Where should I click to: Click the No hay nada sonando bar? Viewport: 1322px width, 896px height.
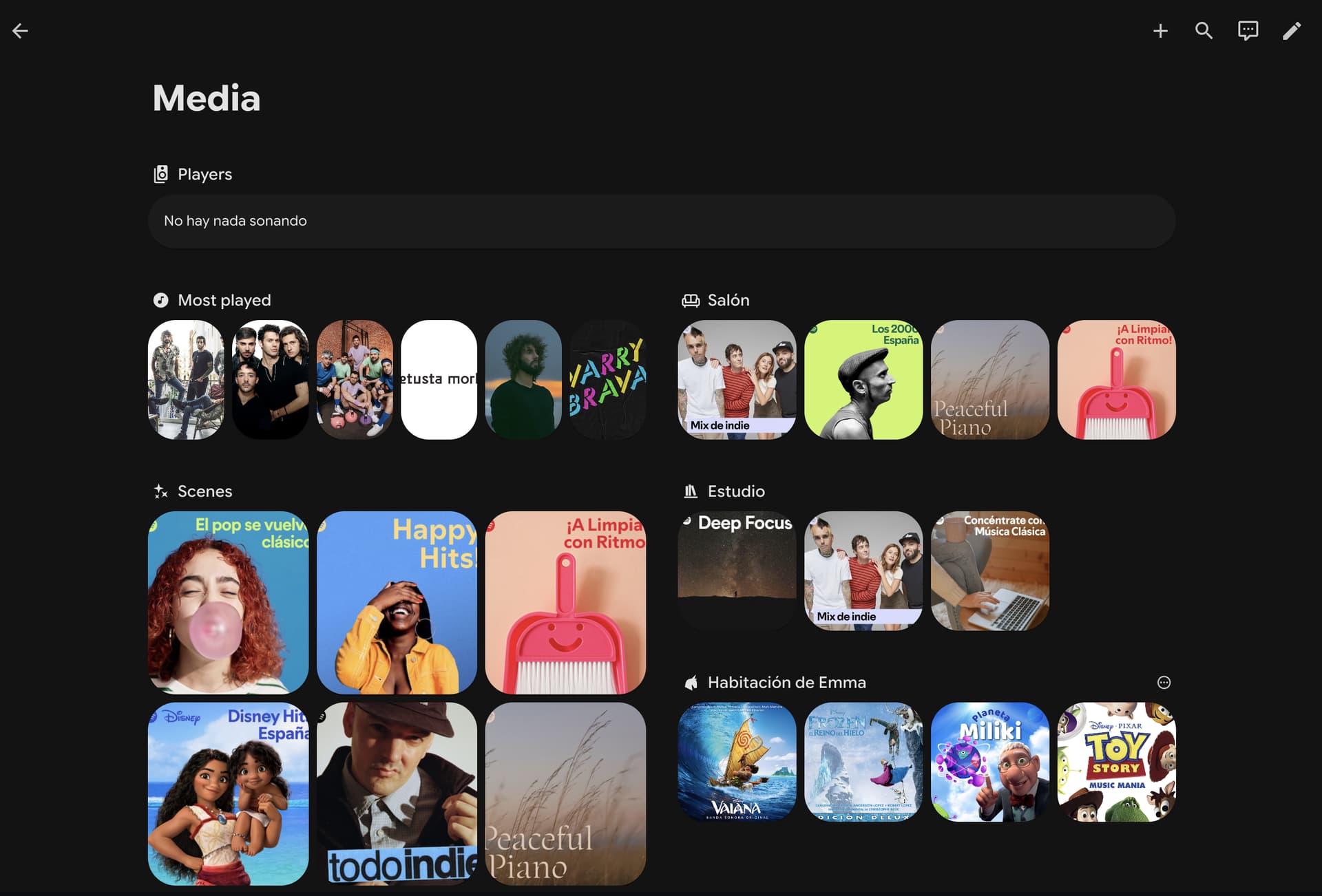pyautogui.click(x=661, y=221)
